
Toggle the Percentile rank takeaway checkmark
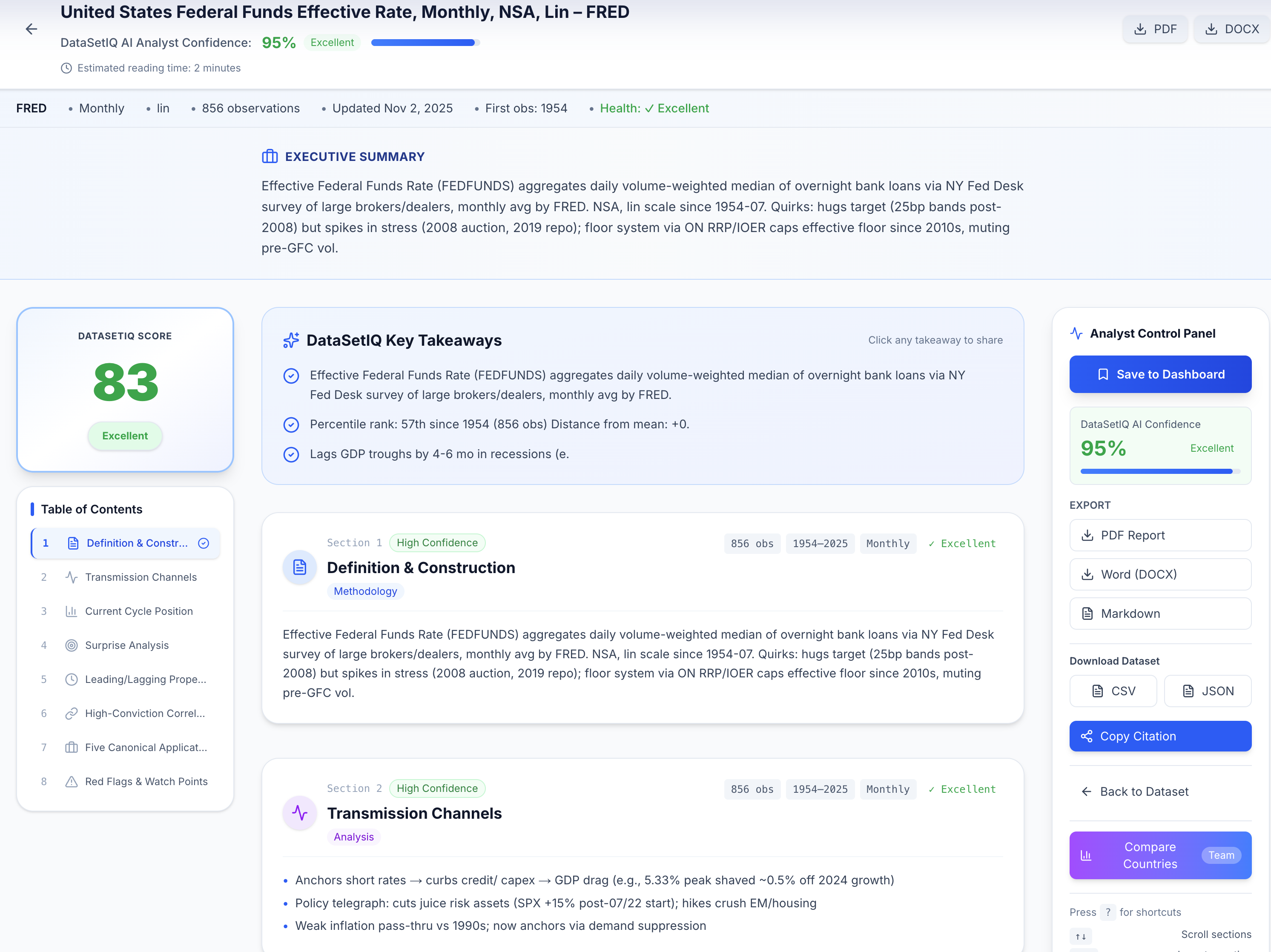[291, 424]
